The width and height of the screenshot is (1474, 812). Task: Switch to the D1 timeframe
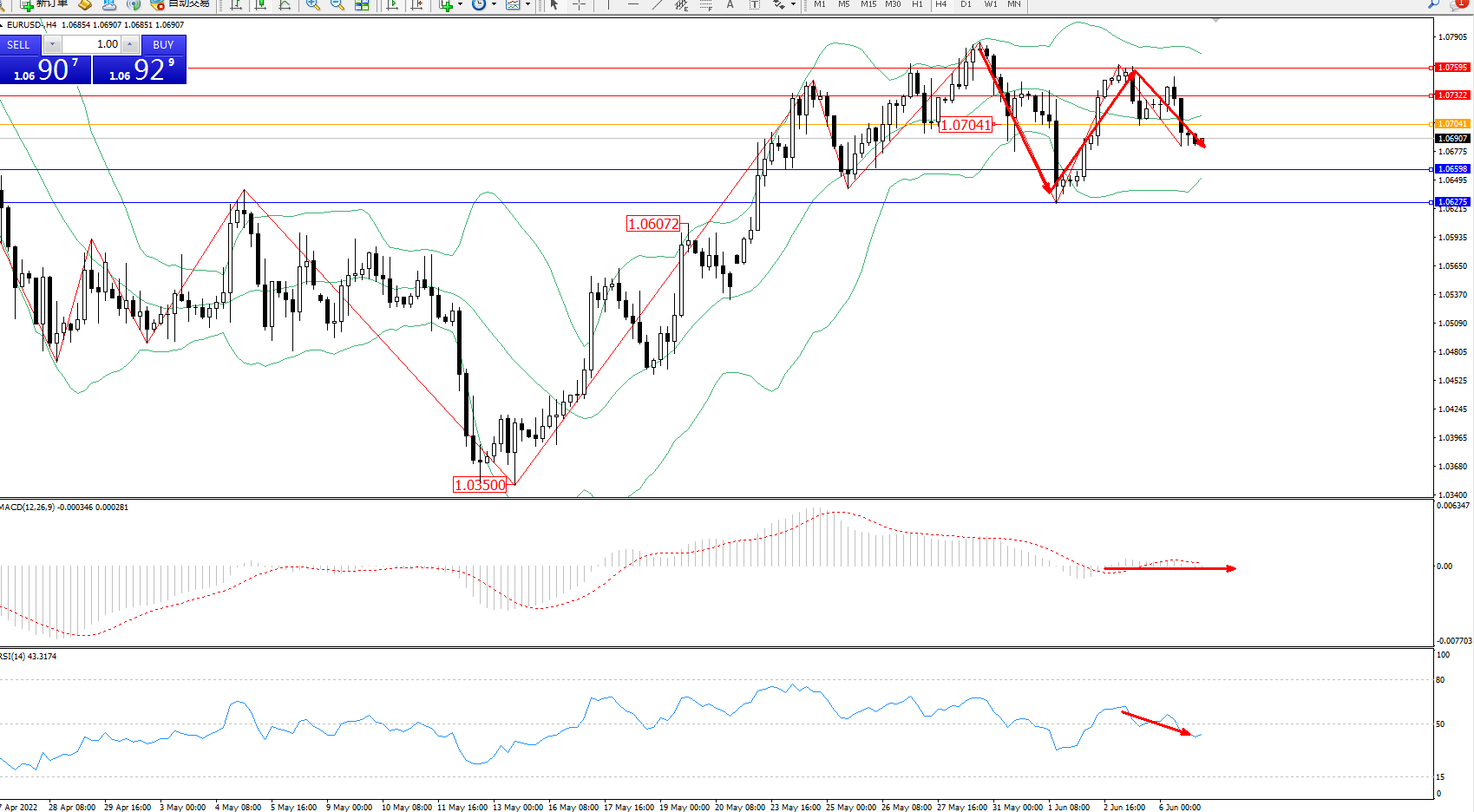966,4
